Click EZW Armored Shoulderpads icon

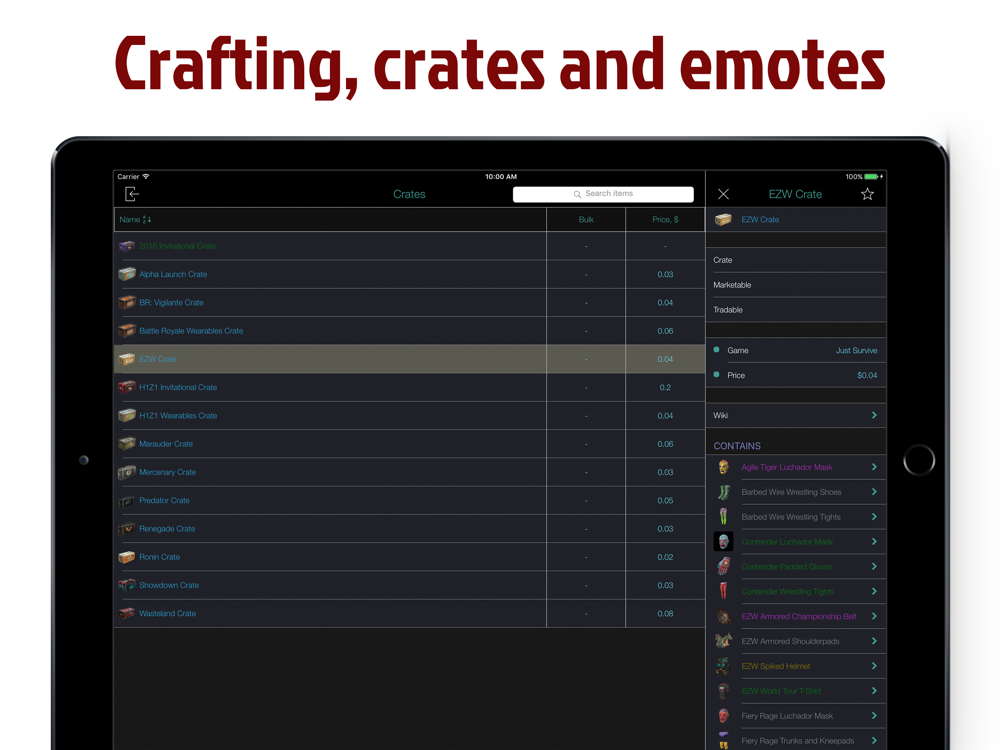(723, 641)
